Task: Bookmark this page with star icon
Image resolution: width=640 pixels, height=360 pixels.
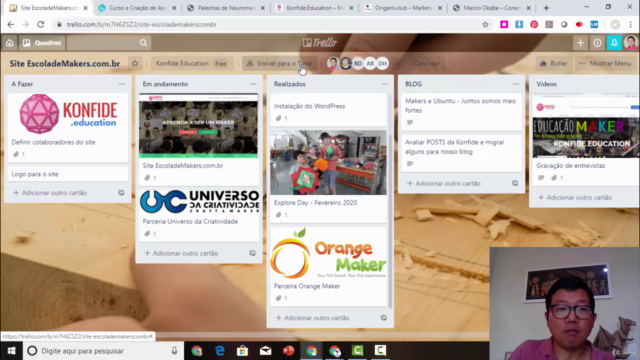Action: click(485, 24)
